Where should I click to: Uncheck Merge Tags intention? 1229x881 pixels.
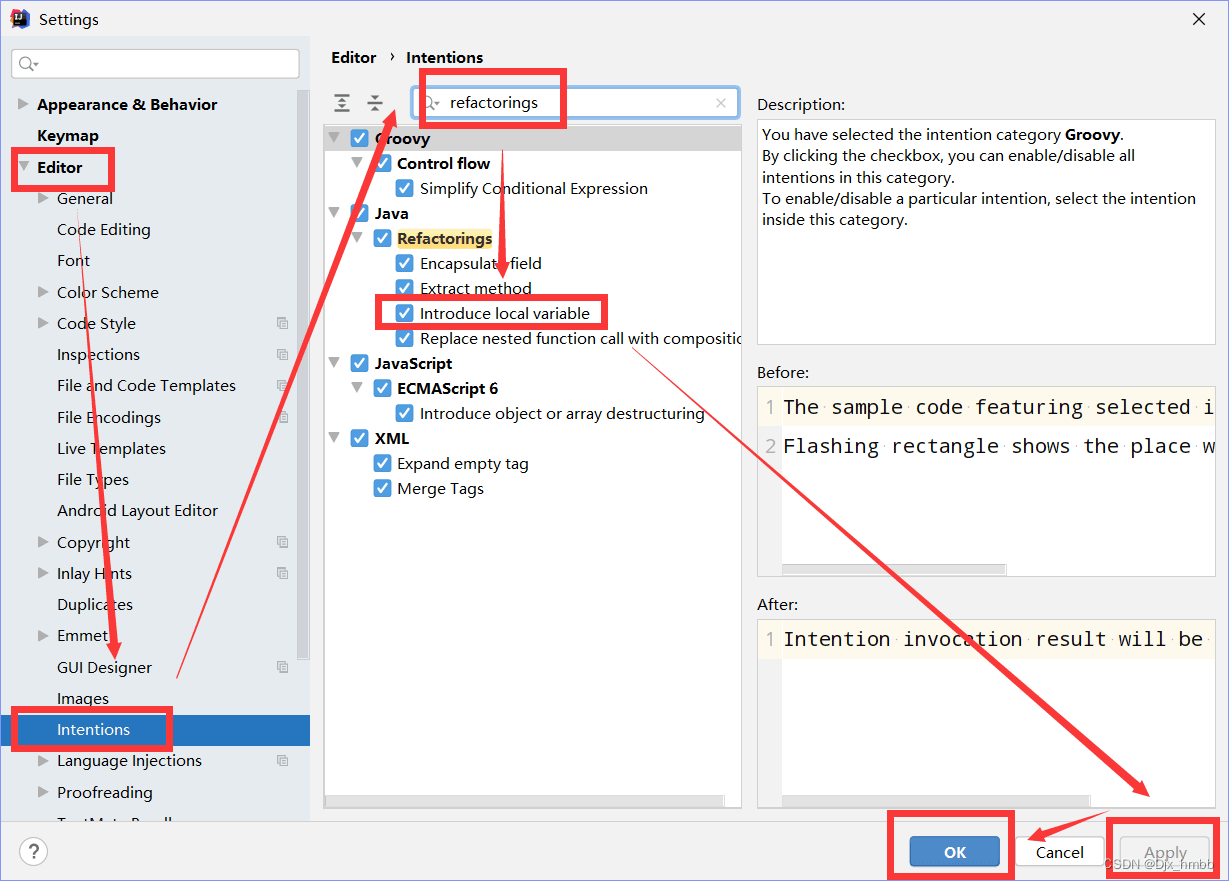382,488
